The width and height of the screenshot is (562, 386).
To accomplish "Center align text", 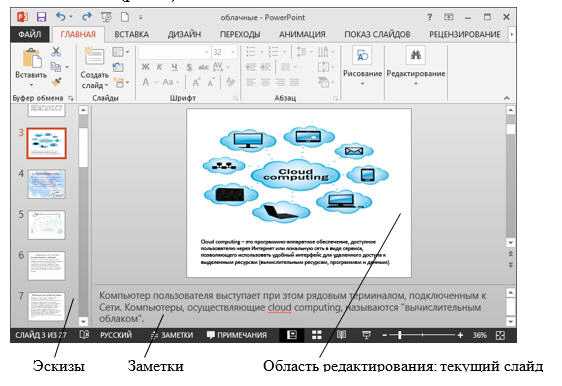I will coord(266,83).
